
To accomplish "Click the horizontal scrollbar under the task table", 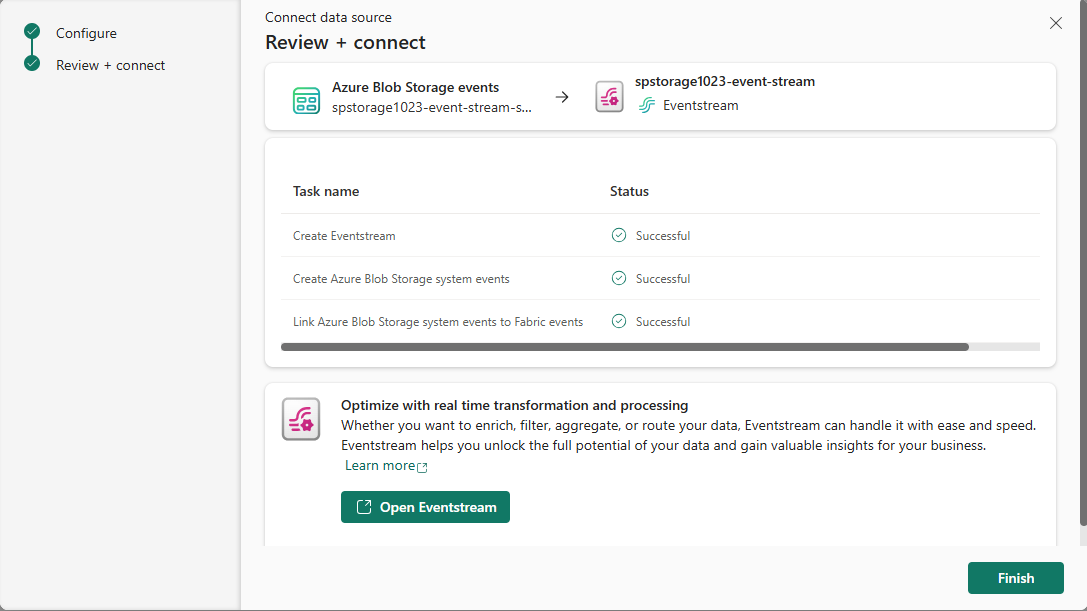I will pos(625,347).
